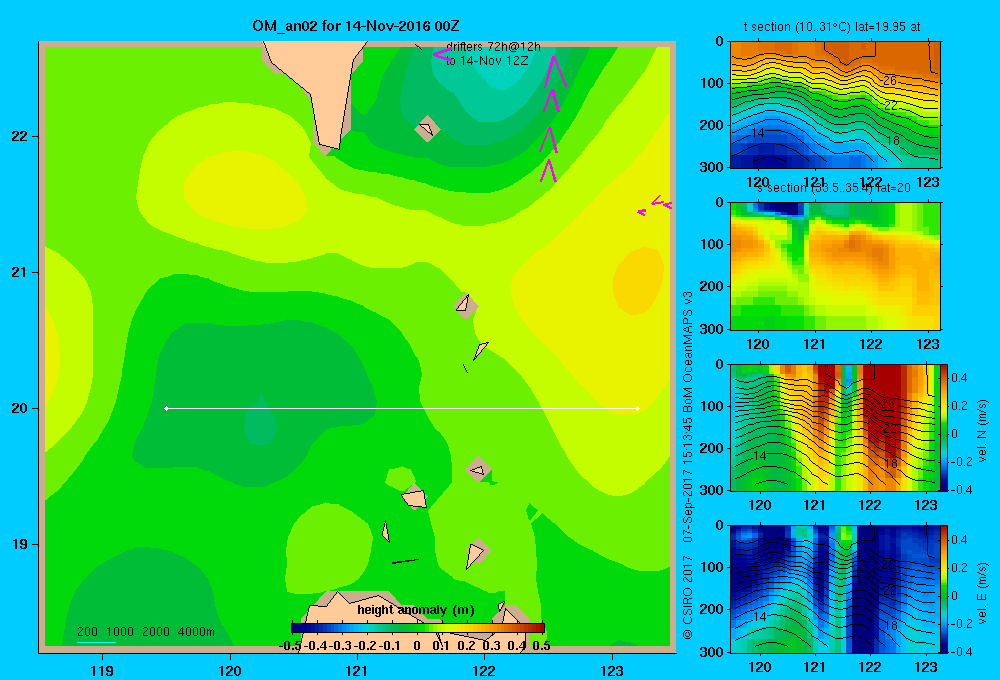Click the CSIRO BoM OceanMAPS v3 credit text
Screen dimensions: 1000x680
pos(688,465)
